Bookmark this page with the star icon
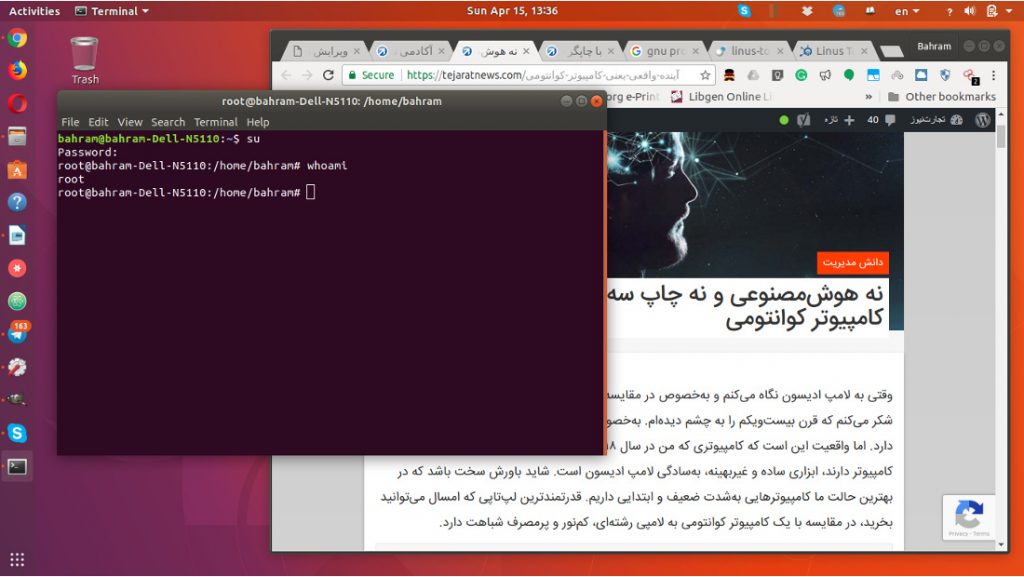Image resolution: width=1024 pixels, height=577 pixels. 705,75
